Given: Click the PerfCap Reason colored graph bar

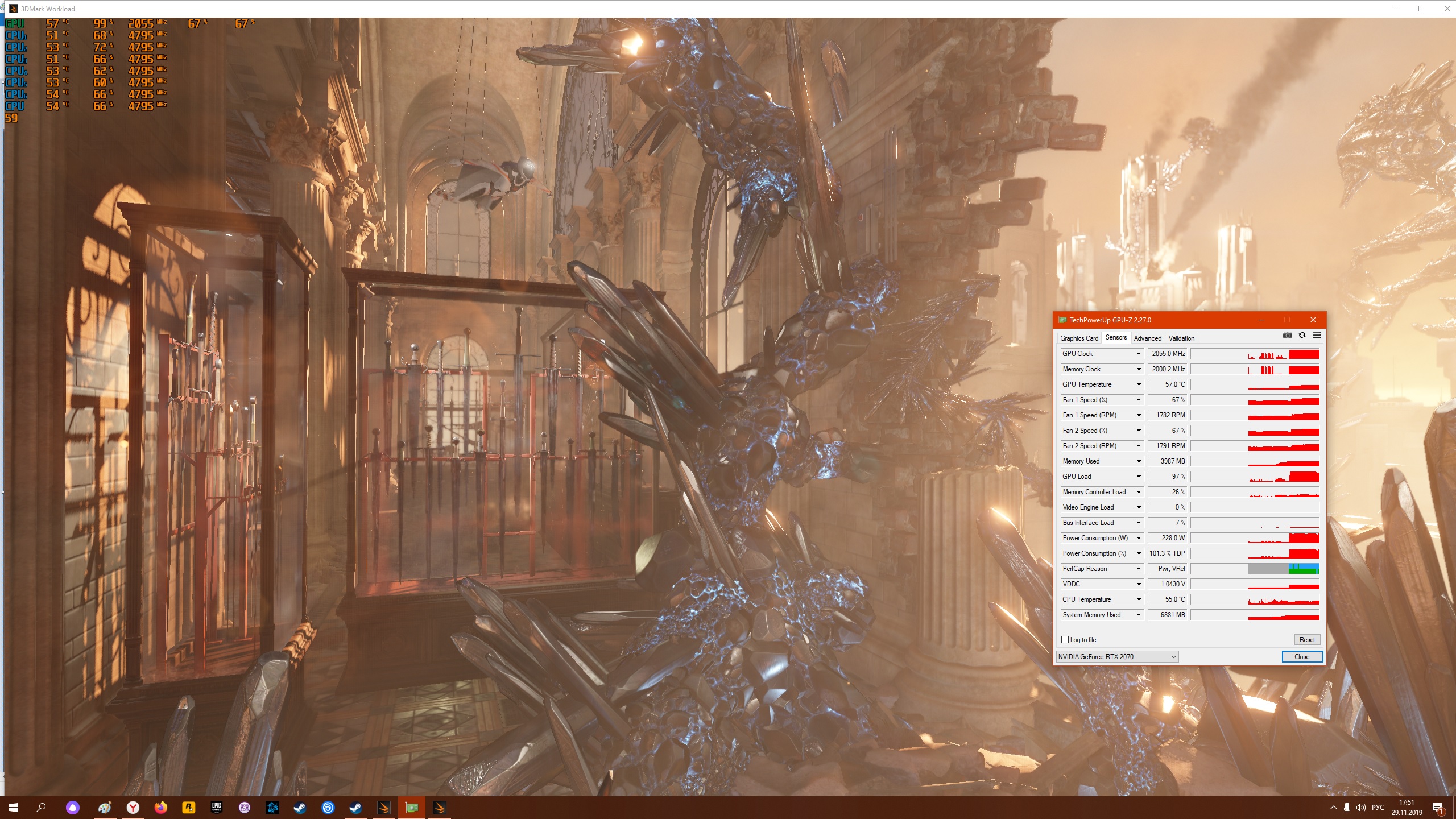Looking at the screenshot, I should [1283, 569].
